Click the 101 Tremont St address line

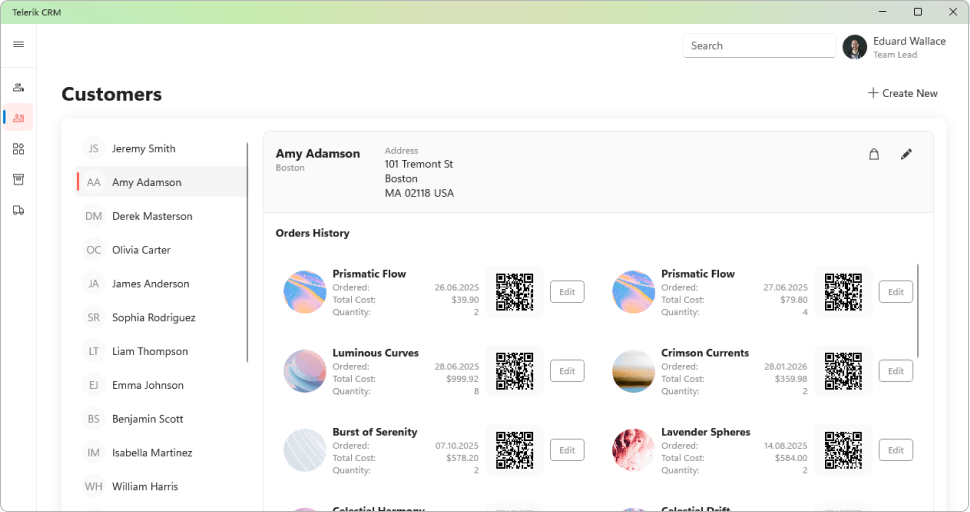coord(419,164)
